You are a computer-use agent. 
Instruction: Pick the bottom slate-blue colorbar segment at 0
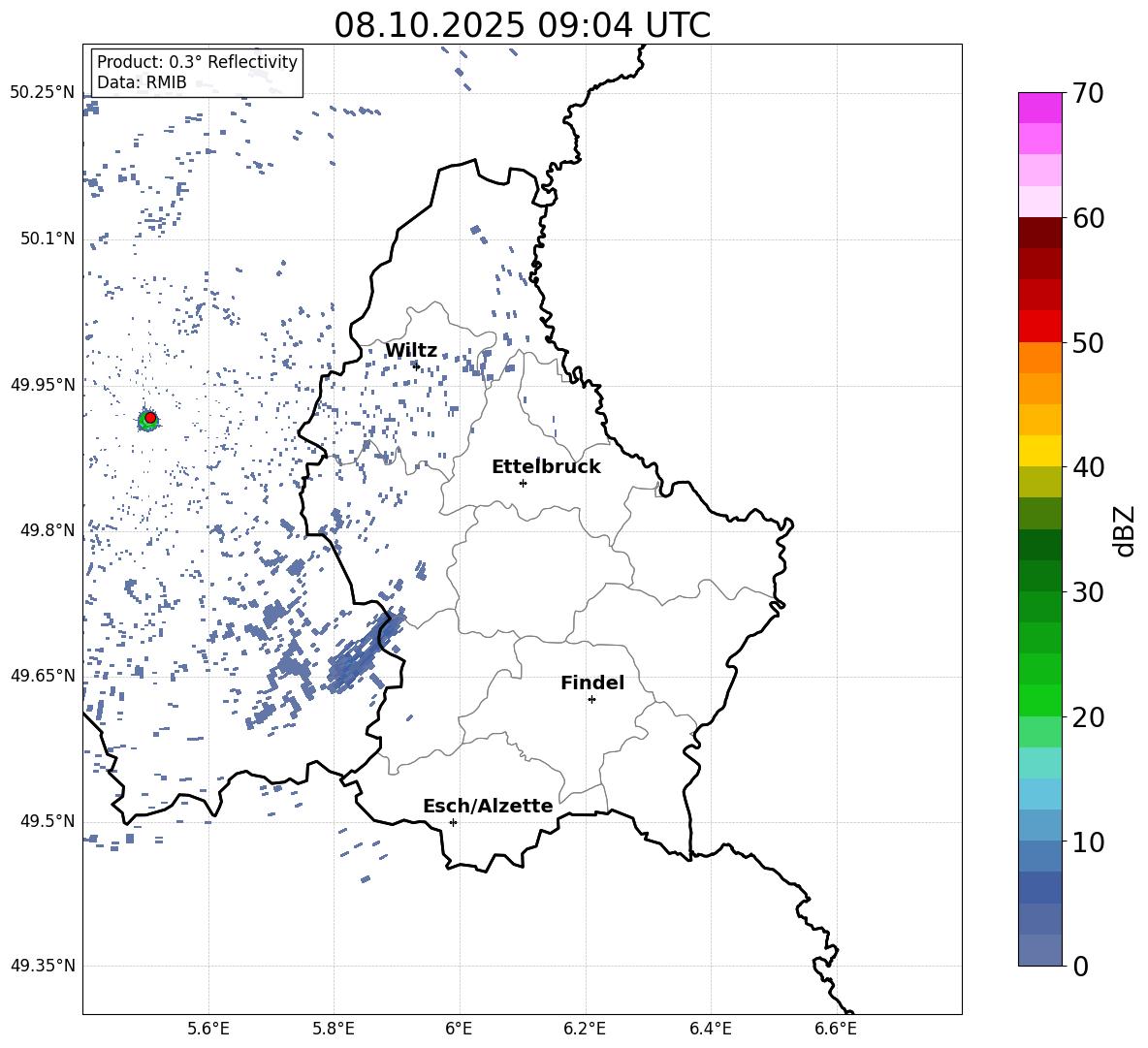click(1040, 950)
